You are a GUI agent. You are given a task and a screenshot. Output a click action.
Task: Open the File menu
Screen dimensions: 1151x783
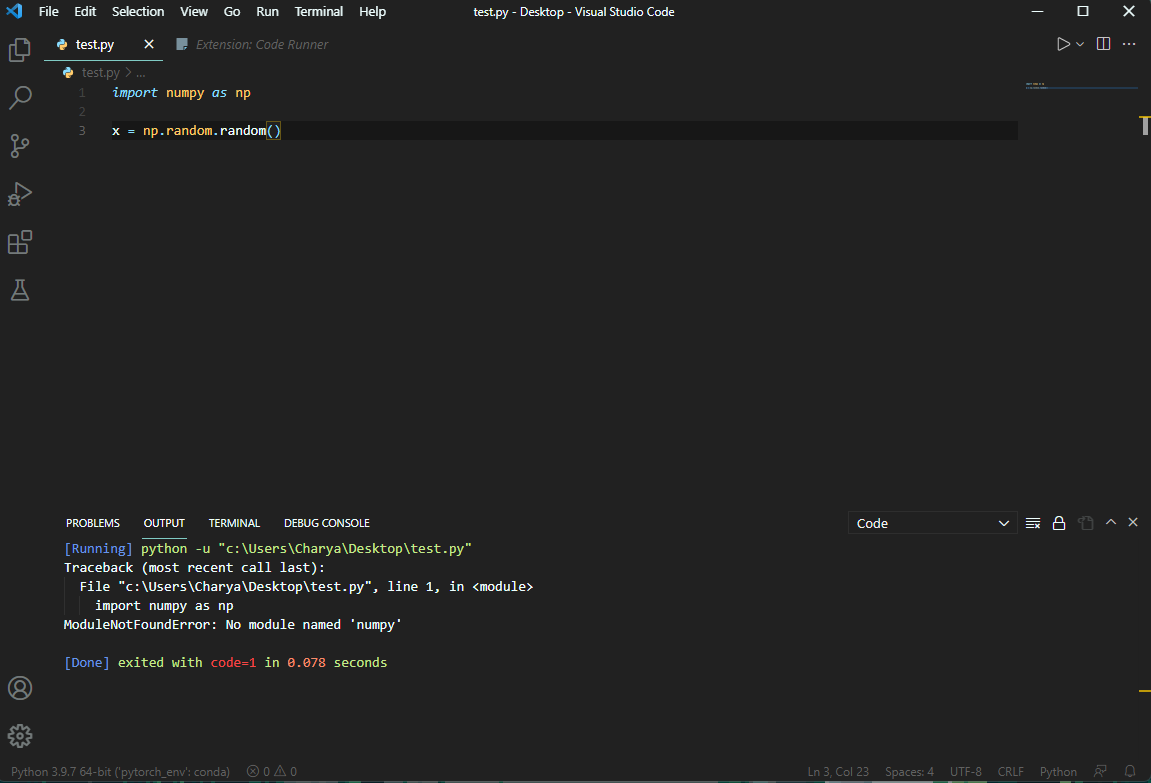pos(48,12)
